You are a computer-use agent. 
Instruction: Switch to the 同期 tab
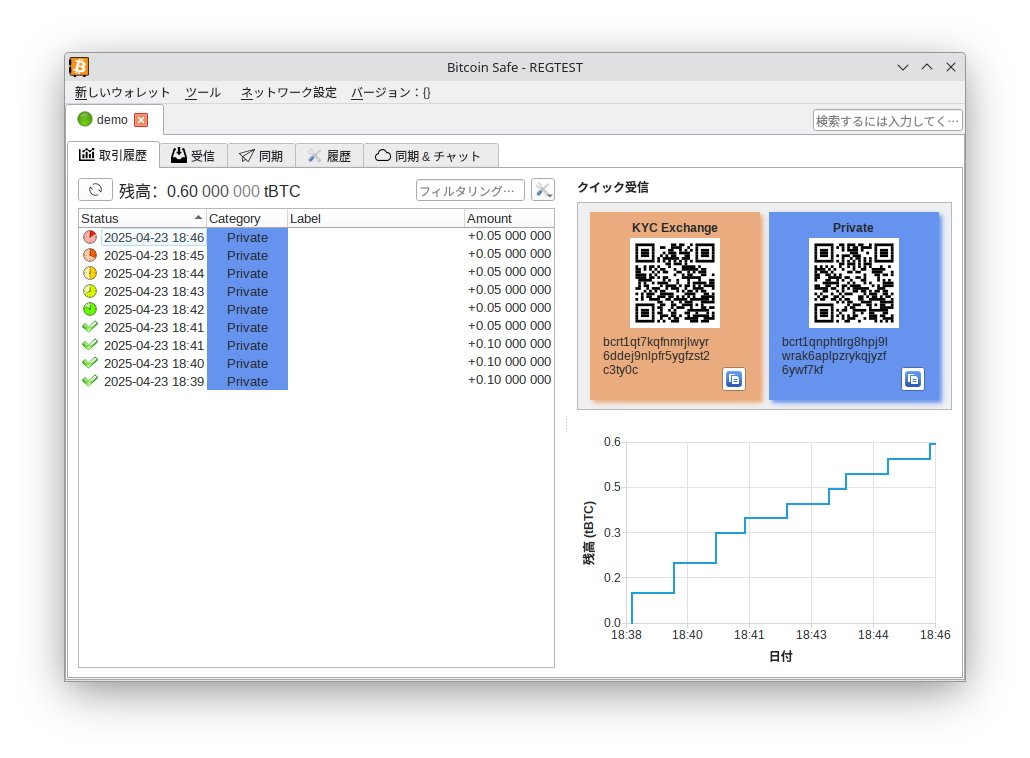coord(261,156)
